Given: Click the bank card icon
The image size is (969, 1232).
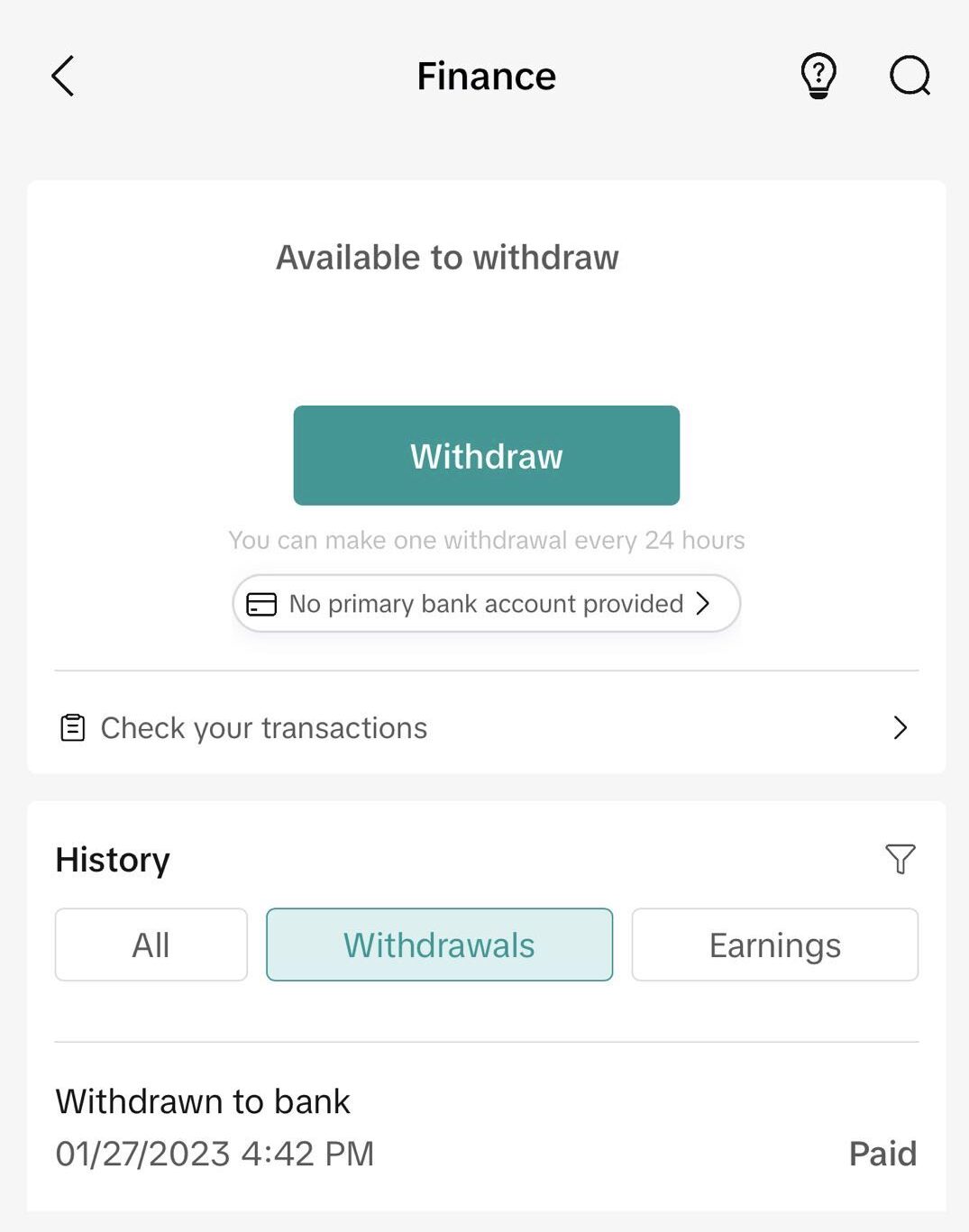Looking at the screenshot, I should (261, 604).
